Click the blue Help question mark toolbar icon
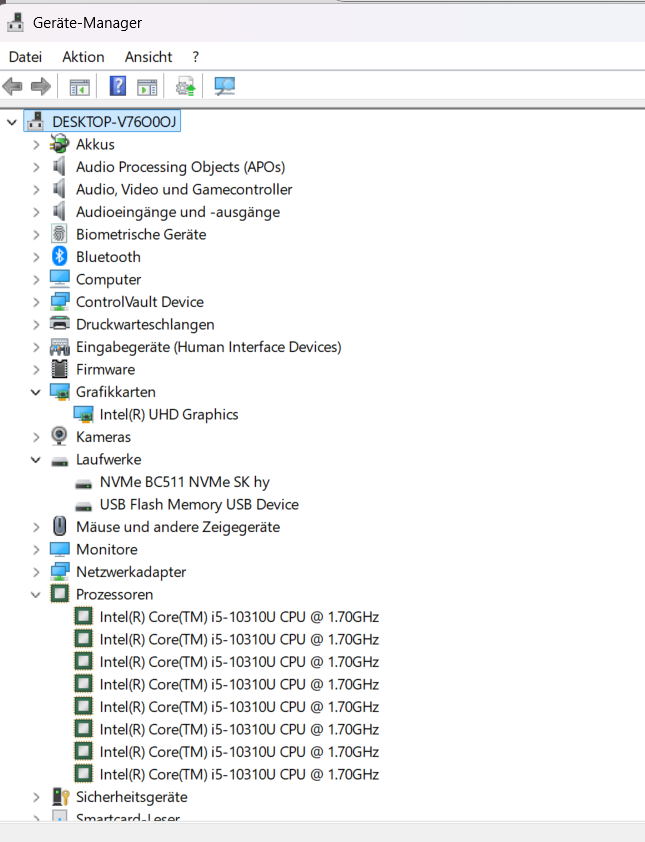Image resolution: width=645 pixels, height=842 pixels. coord(118,86)
